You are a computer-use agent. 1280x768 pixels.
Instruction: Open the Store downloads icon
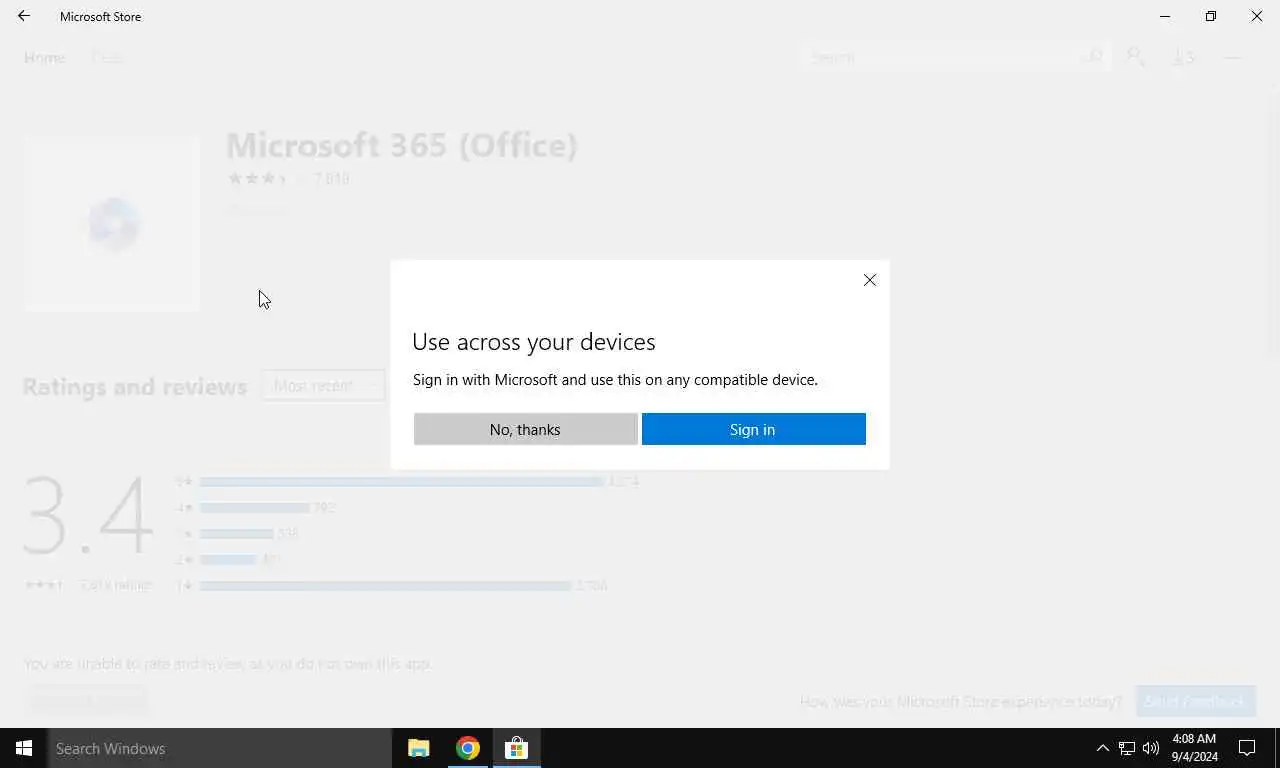pos(1184,57)
